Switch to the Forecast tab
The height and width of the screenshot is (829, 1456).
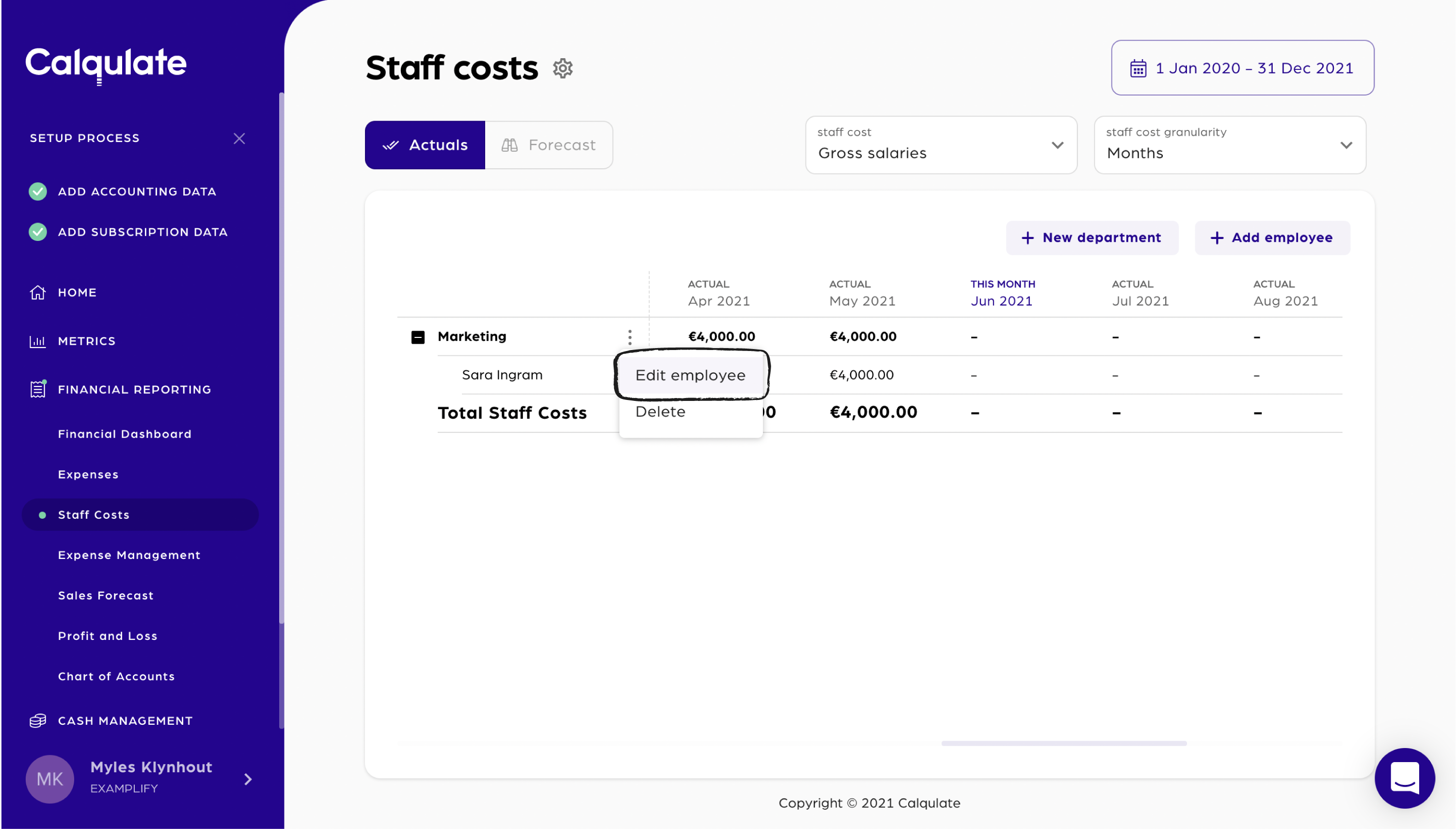(549, 145)
